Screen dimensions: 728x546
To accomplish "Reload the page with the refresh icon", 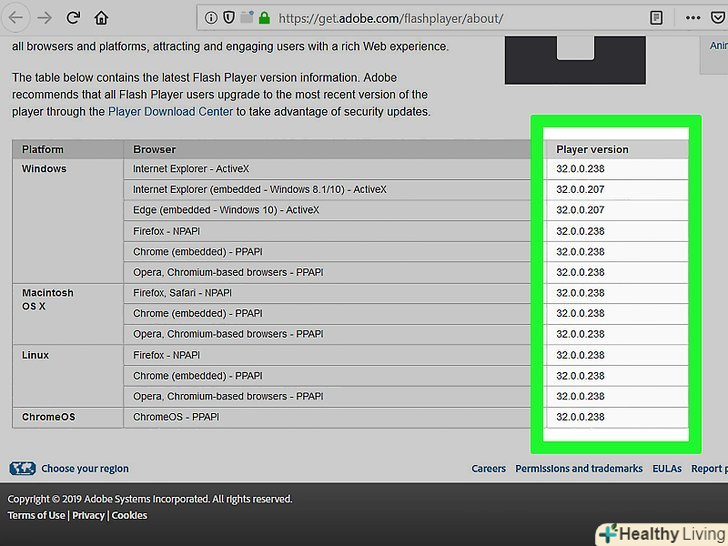I will [x=73, y=18].
